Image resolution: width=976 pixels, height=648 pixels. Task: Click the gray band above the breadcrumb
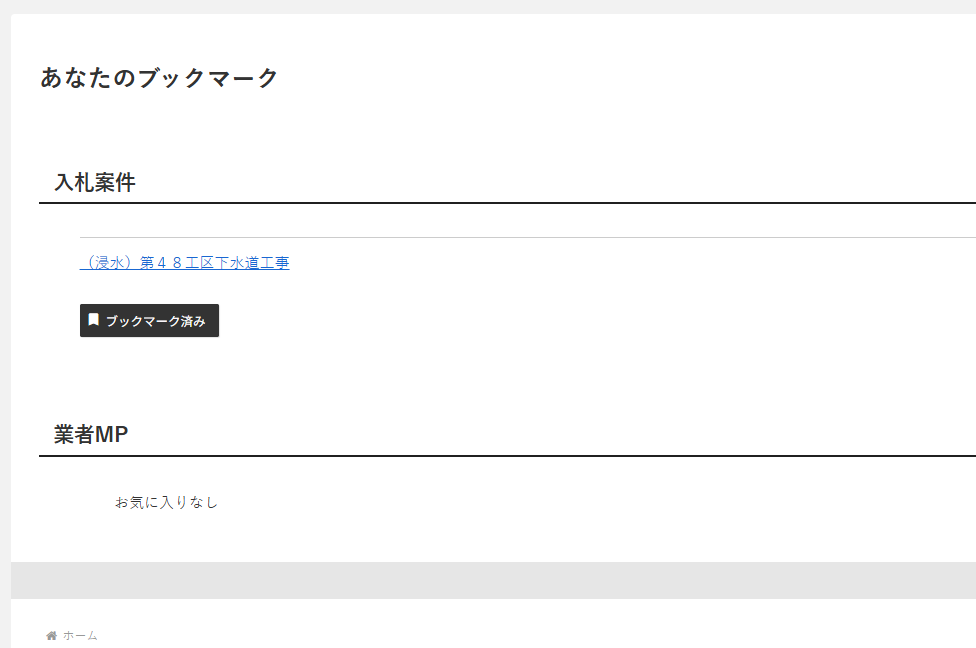coord(490,580)
